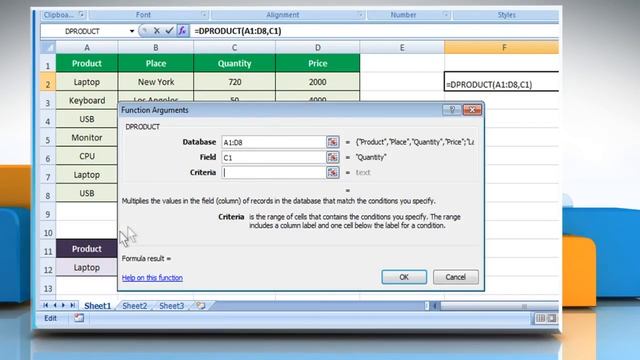Select the highlighted column F header
This screenshot has height=360, width=640.
point(502,48)
